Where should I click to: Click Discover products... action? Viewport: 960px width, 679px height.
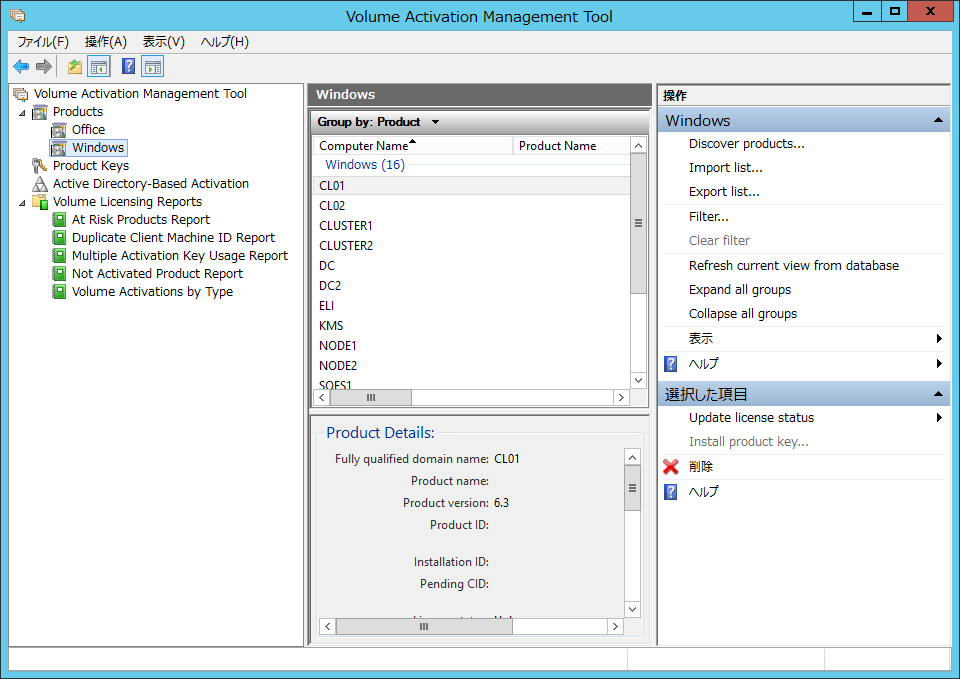coord(746,144)
